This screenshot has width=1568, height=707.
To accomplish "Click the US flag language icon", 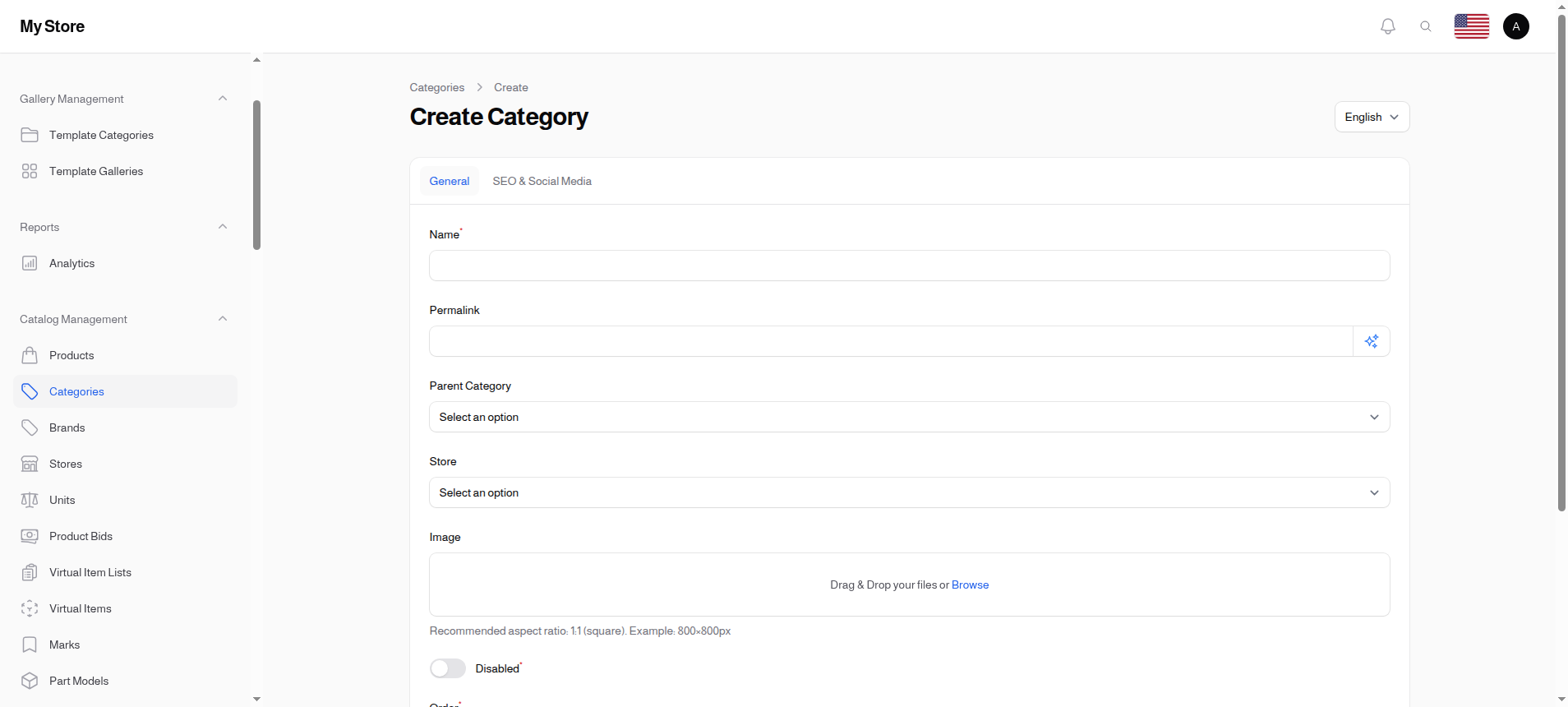I will [1472, 26].
